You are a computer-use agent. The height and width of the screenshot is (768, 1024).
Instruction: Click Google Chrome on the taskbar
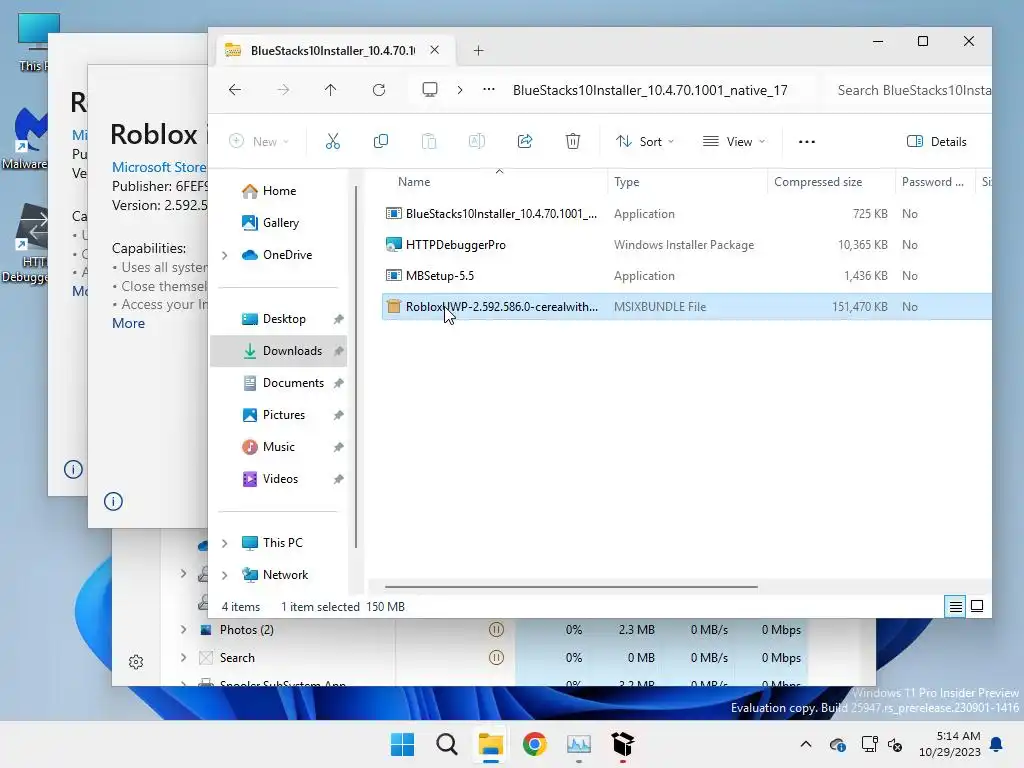[534, 744]
